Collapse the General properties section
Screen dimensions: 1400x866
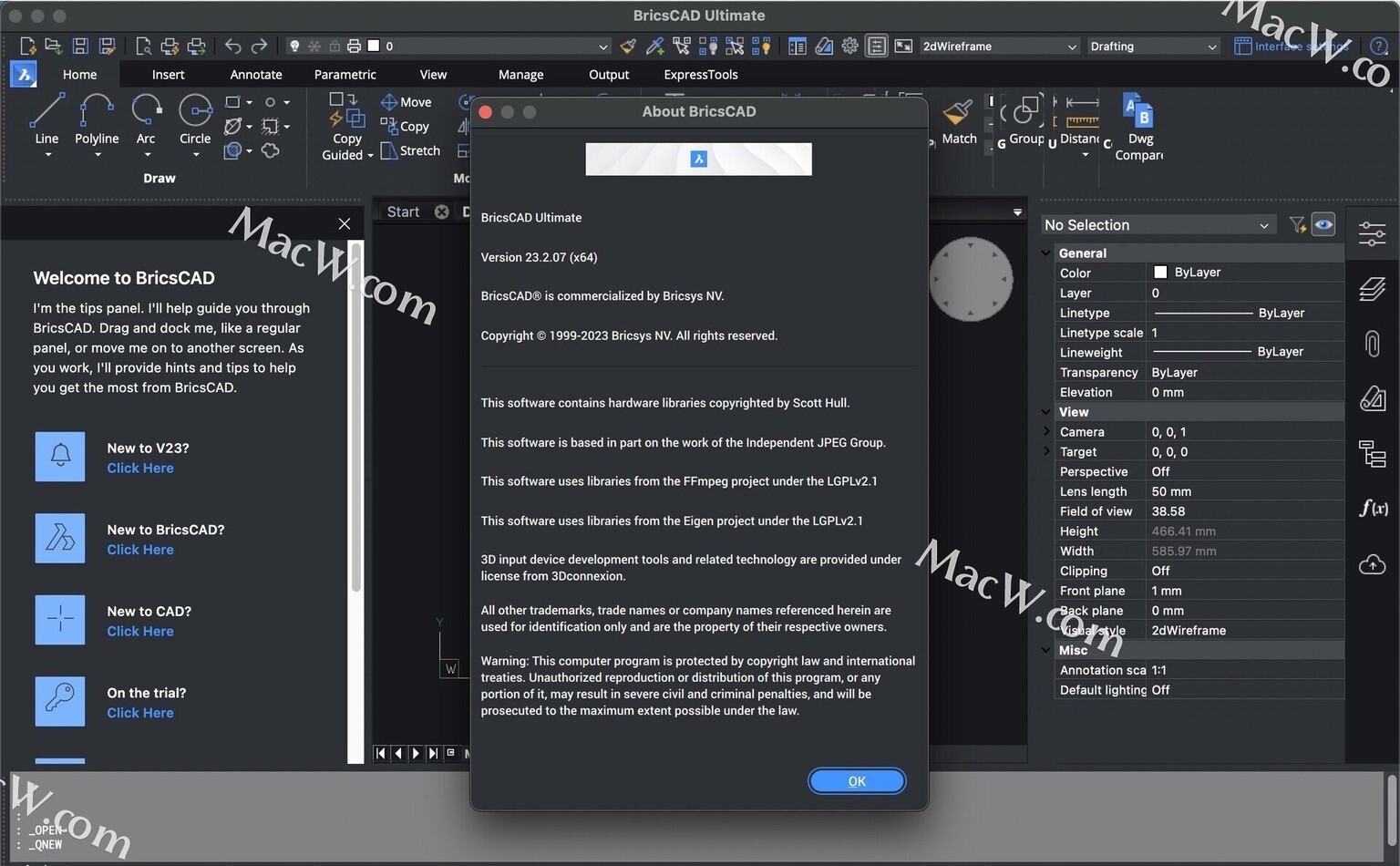[1046, 253]
